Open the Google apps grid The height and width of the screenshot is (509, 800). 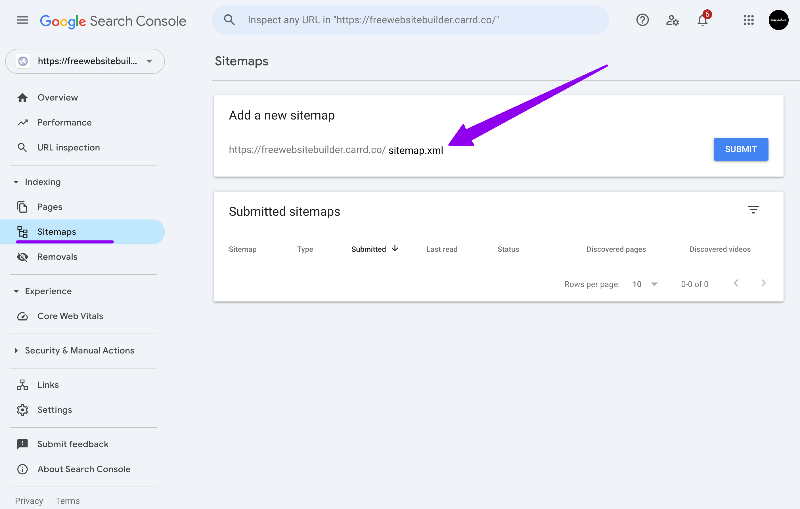pos(748,20)
